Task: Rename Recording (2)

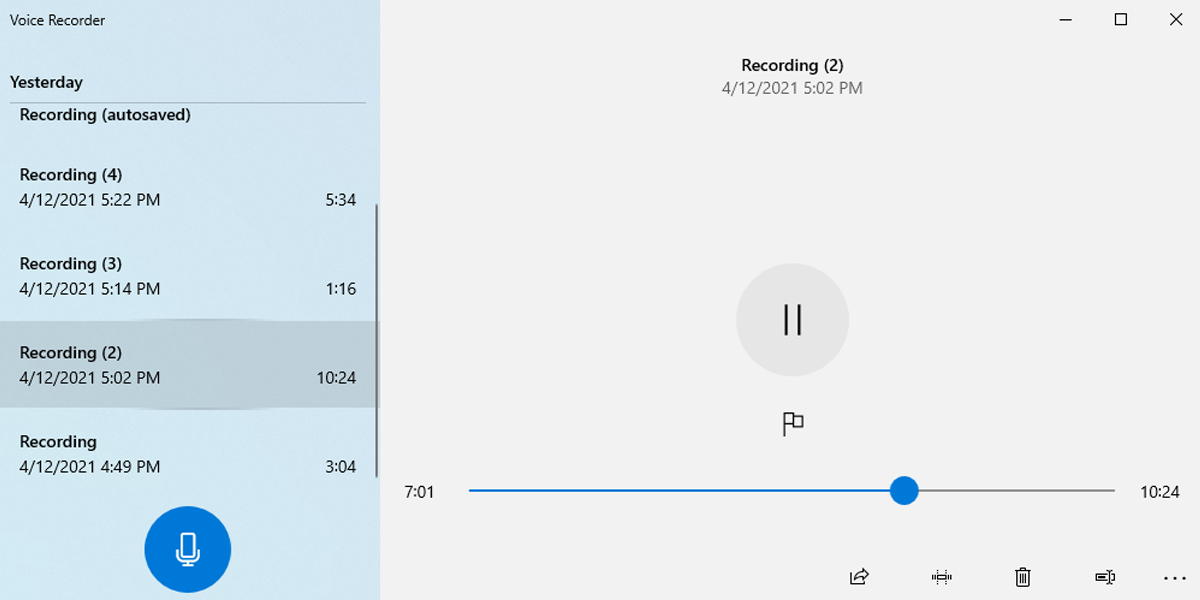Action: [x=1104, y=578]
